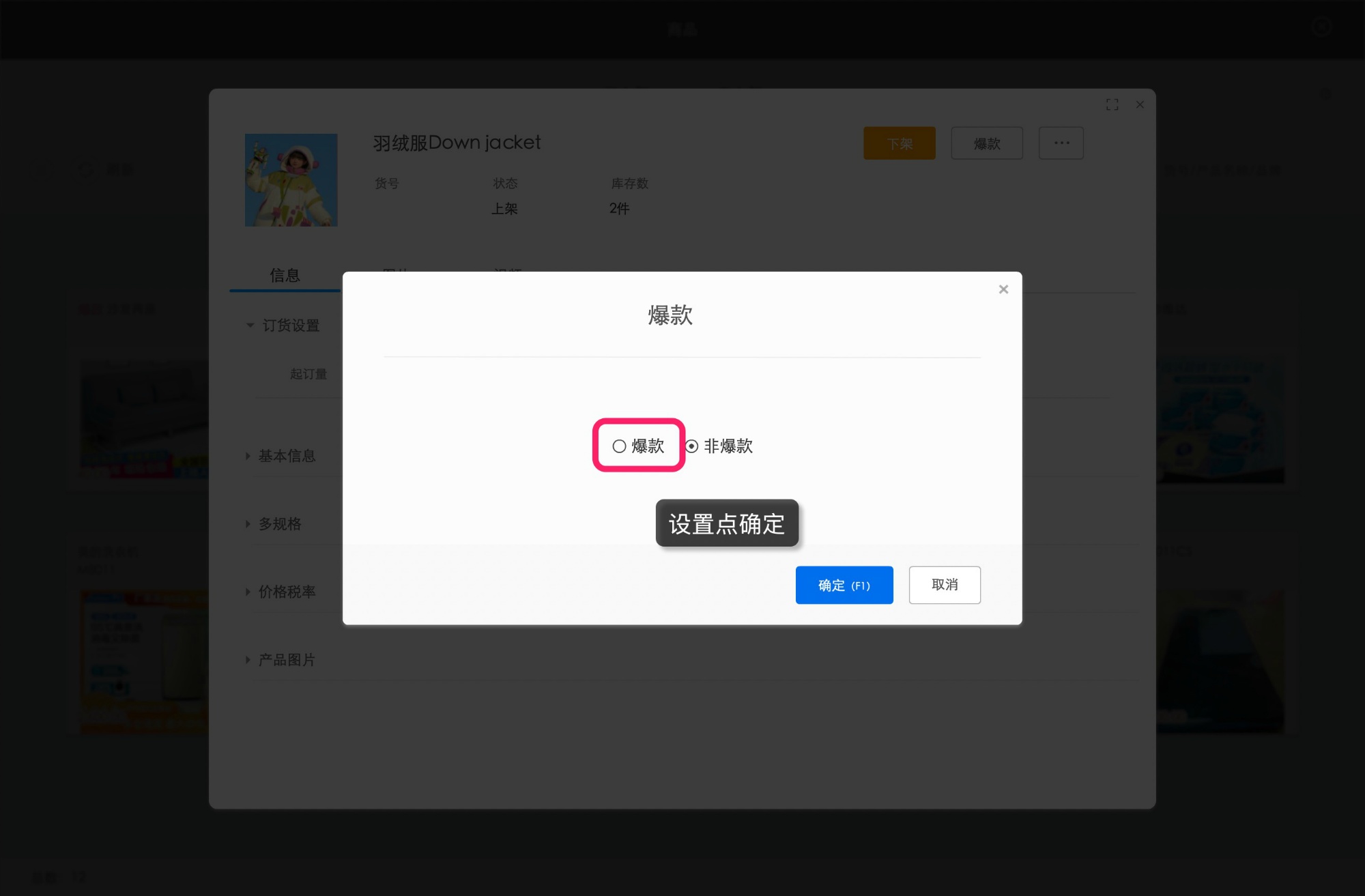Confirm with 确定 (F1) button
The width and height of the screenshot is (1365, 896).
point(844,585)
